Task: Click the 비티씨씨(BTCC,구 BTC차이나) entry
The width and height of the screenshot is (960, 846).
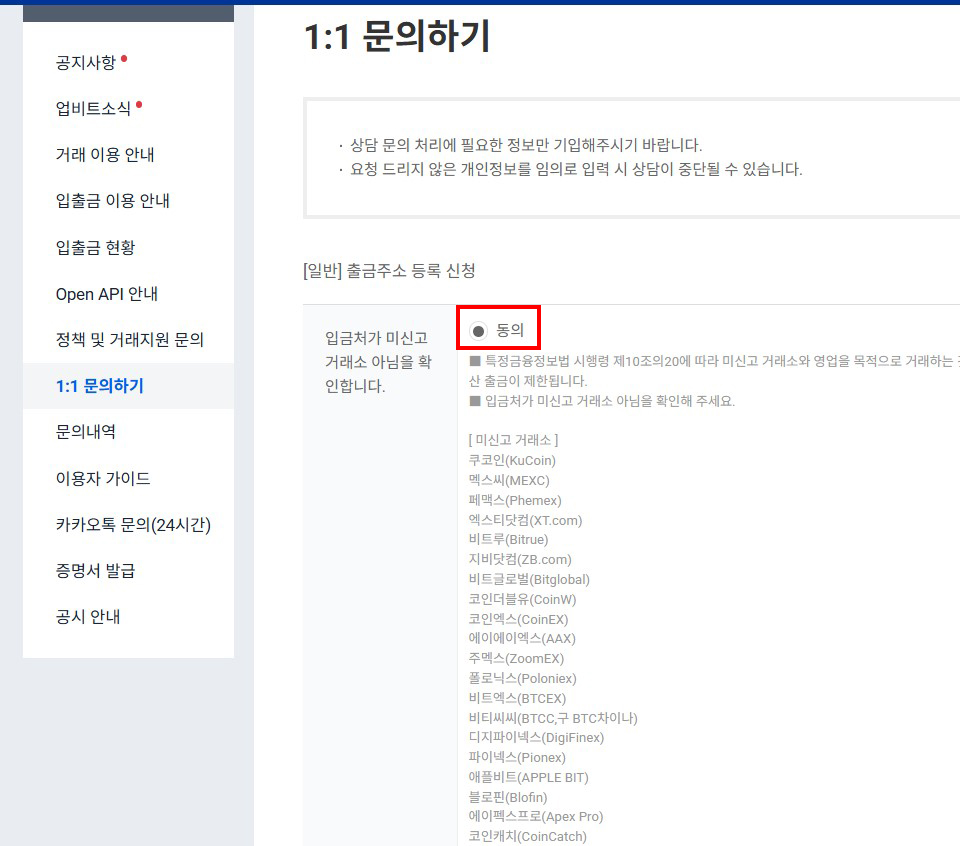Action: pyautogui.click(x=553, y=718)
